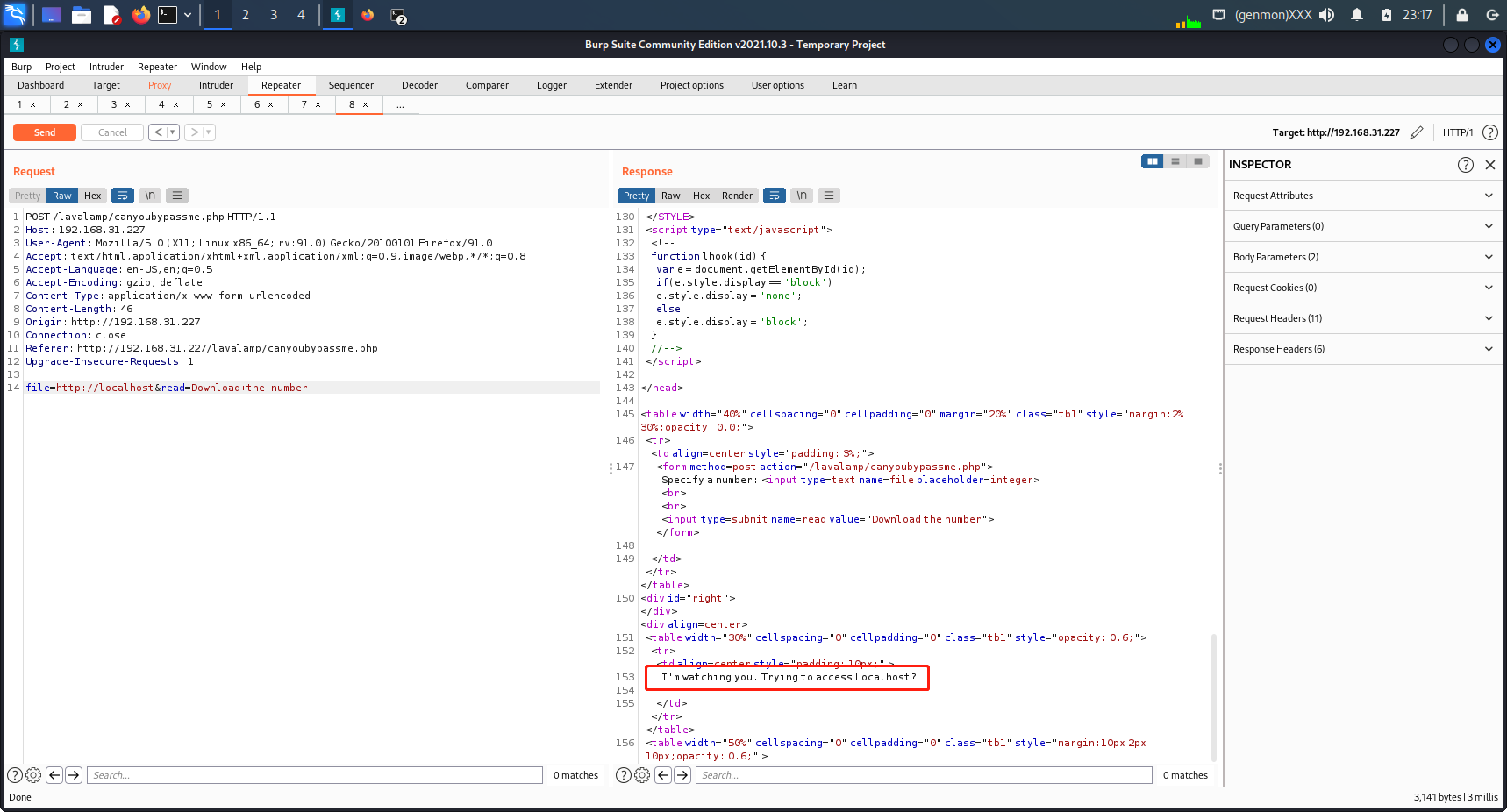
Task: Jump to next response search match
Action: click(x=682, y=775)
